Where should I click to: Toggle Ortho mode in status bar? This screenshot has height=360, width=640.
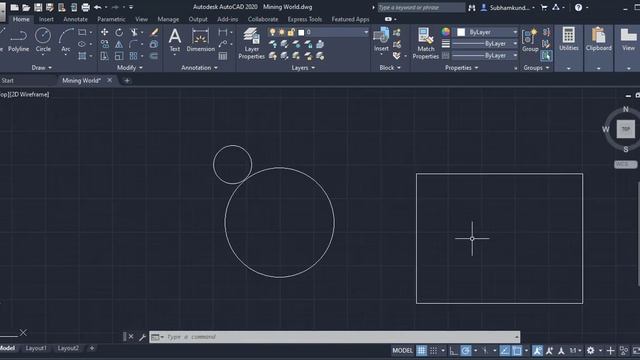pos(453,350)
